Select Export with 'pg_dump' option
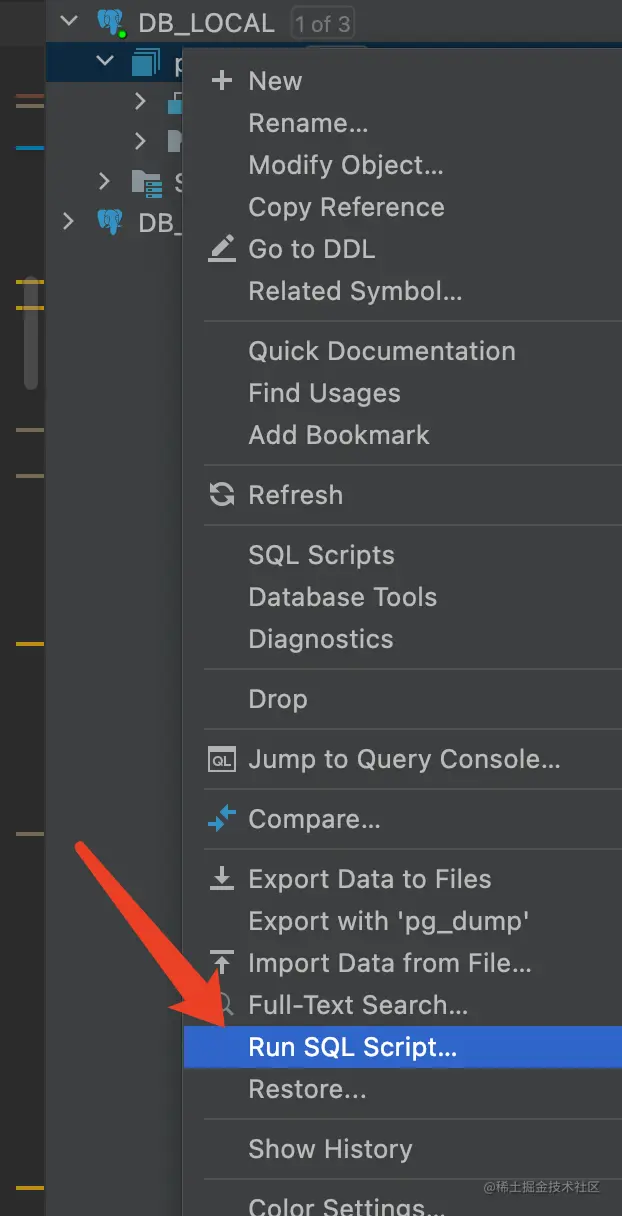 [x=388, y=921]
